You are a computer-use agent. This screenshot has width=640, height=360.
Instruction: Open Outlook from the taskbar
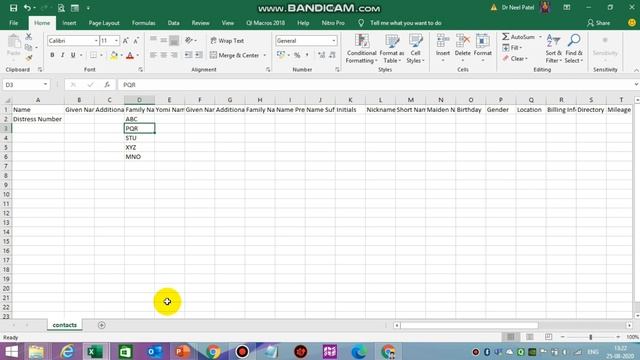[x=154, y=351]
